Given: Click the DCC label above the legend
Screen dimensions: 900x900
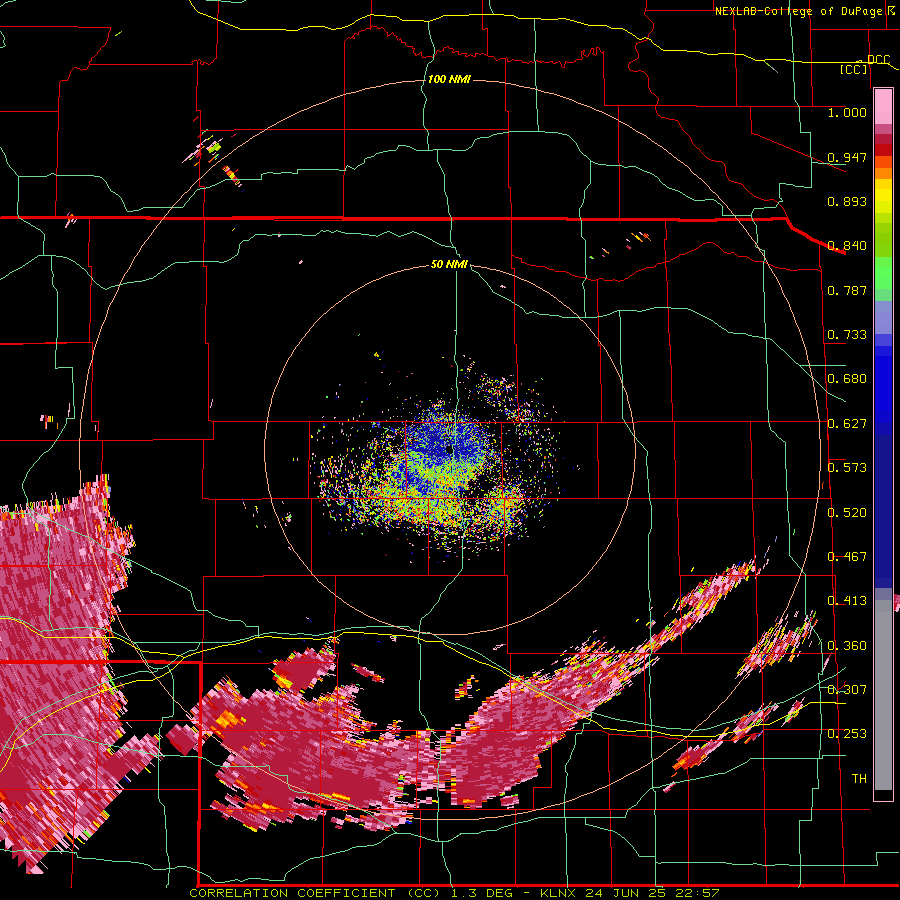Looking at the screenshot, I should coord(878,60).
